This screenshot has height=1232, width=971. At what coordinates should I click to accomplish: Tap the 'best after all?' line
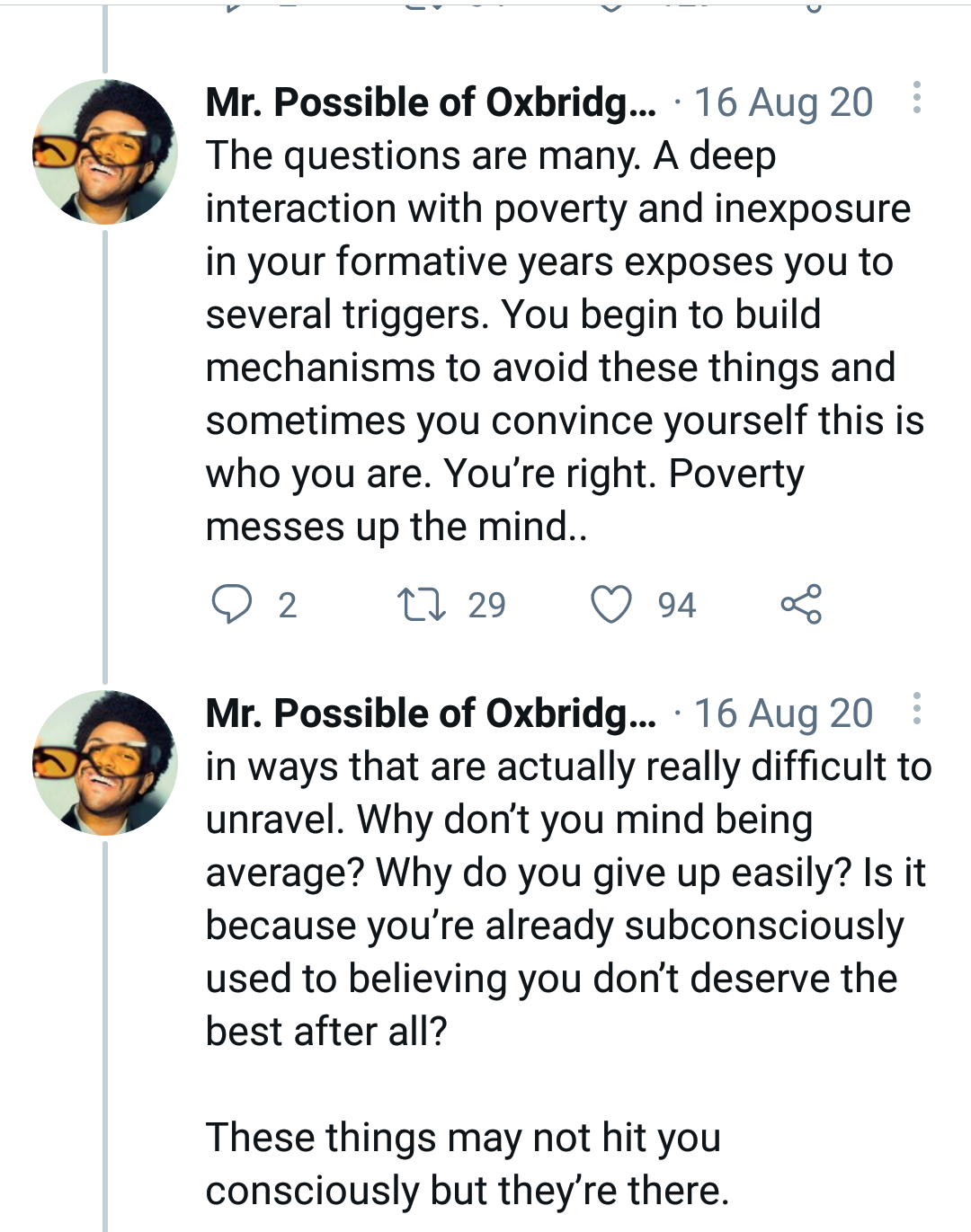coord(325,1032)
